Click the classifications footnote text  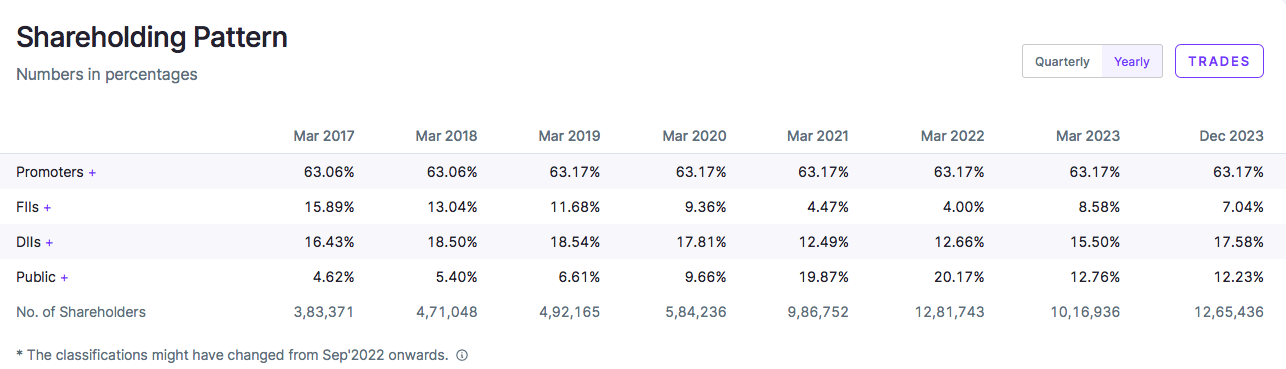pos(232,355)
